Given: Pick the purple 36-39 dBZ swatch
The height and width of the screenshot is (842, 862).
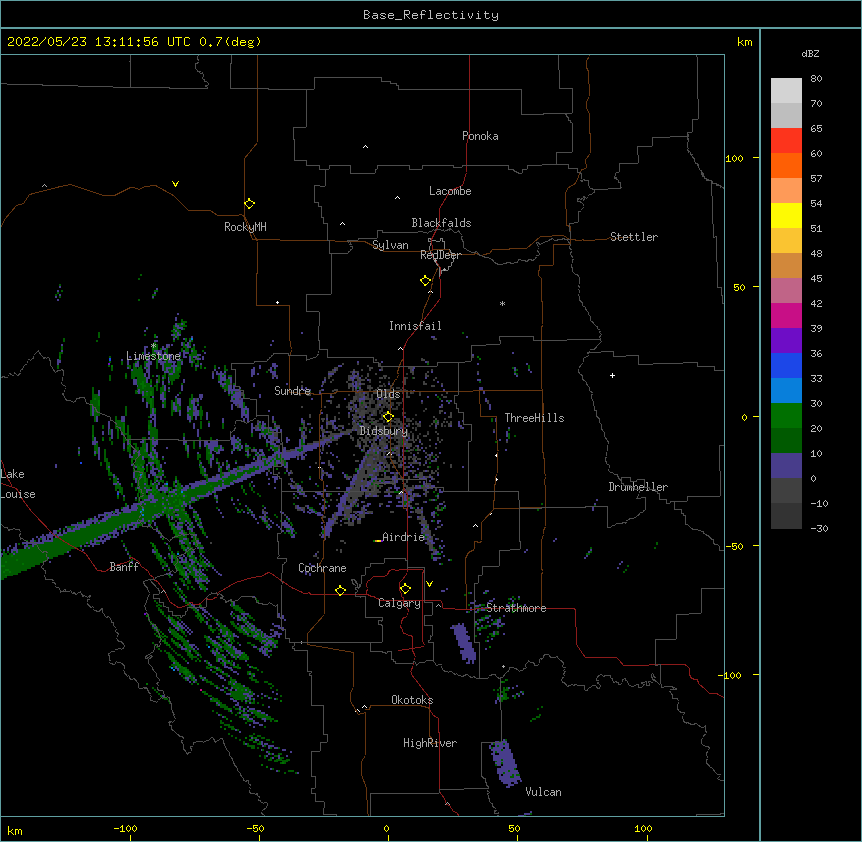Looking at the screenshot, I should [x=786, y=341].
